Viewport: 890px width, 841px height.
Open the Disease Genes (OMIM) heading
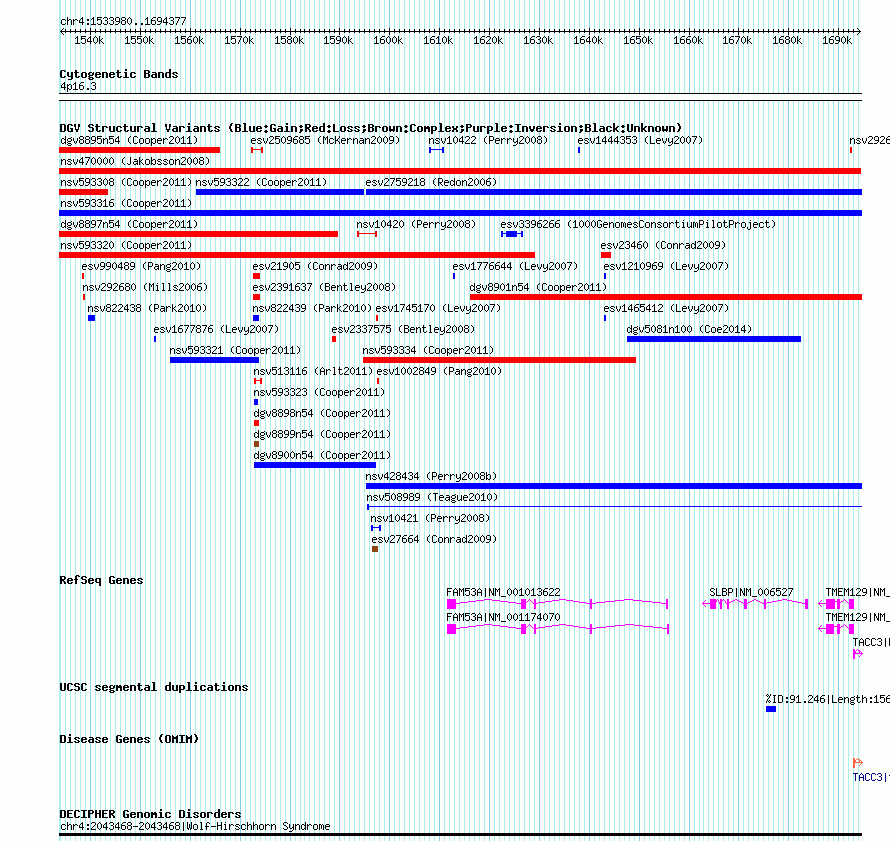click(129, 739)
